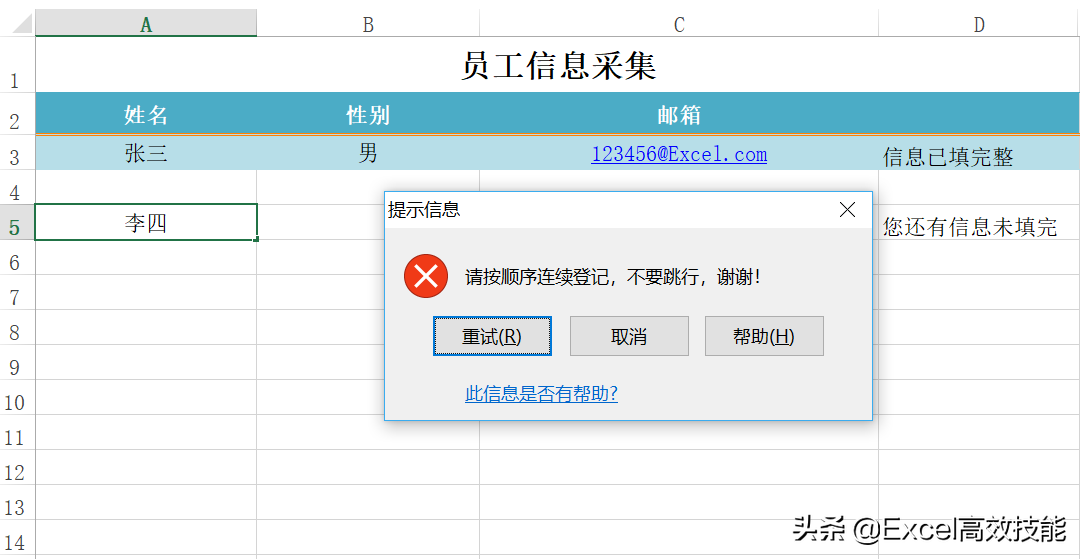Select row 11 header
The height and width of the screenshot is (559, 1082).
17,433
